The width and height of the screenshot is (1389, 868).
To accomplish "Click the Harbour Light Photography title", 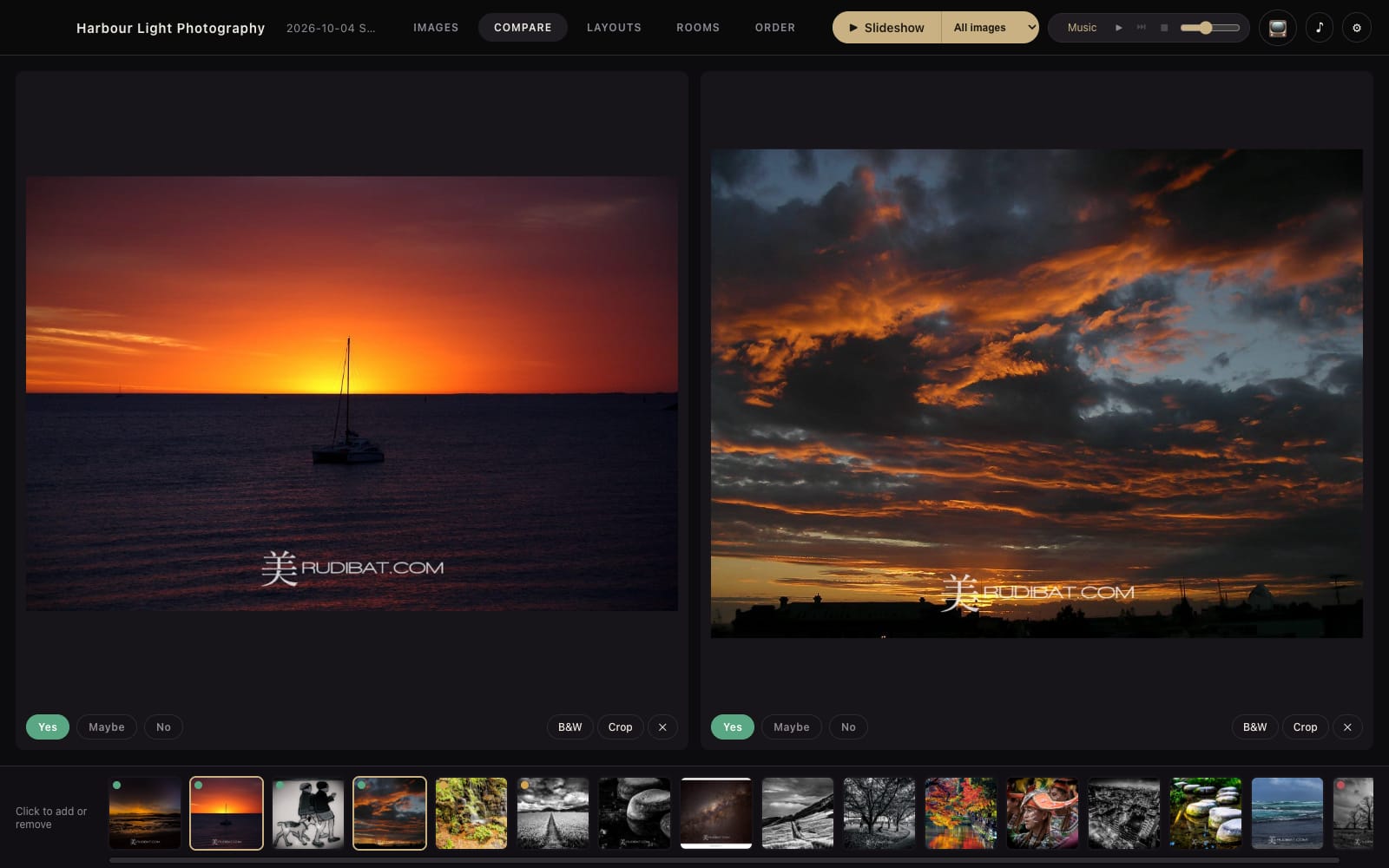I will pyautogui.click(x=170, y=28).
